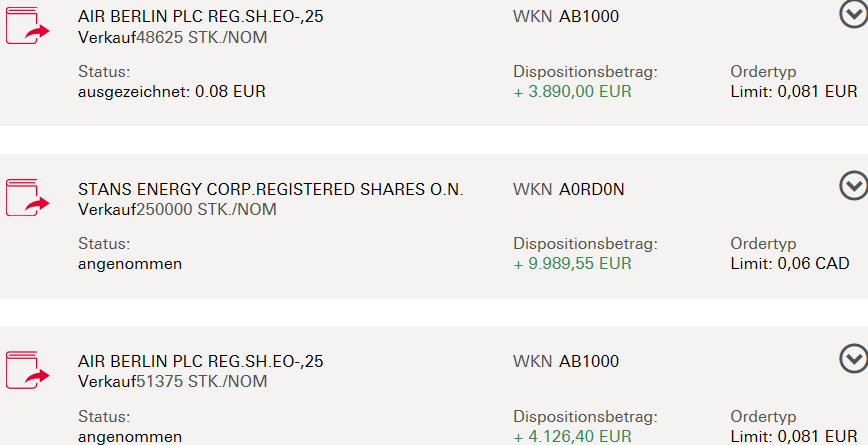The height and width of the screenshot is (445, 868).
Task: Click the sell icon of the 51375-share Air Berlin order
Action: point(28,370)
